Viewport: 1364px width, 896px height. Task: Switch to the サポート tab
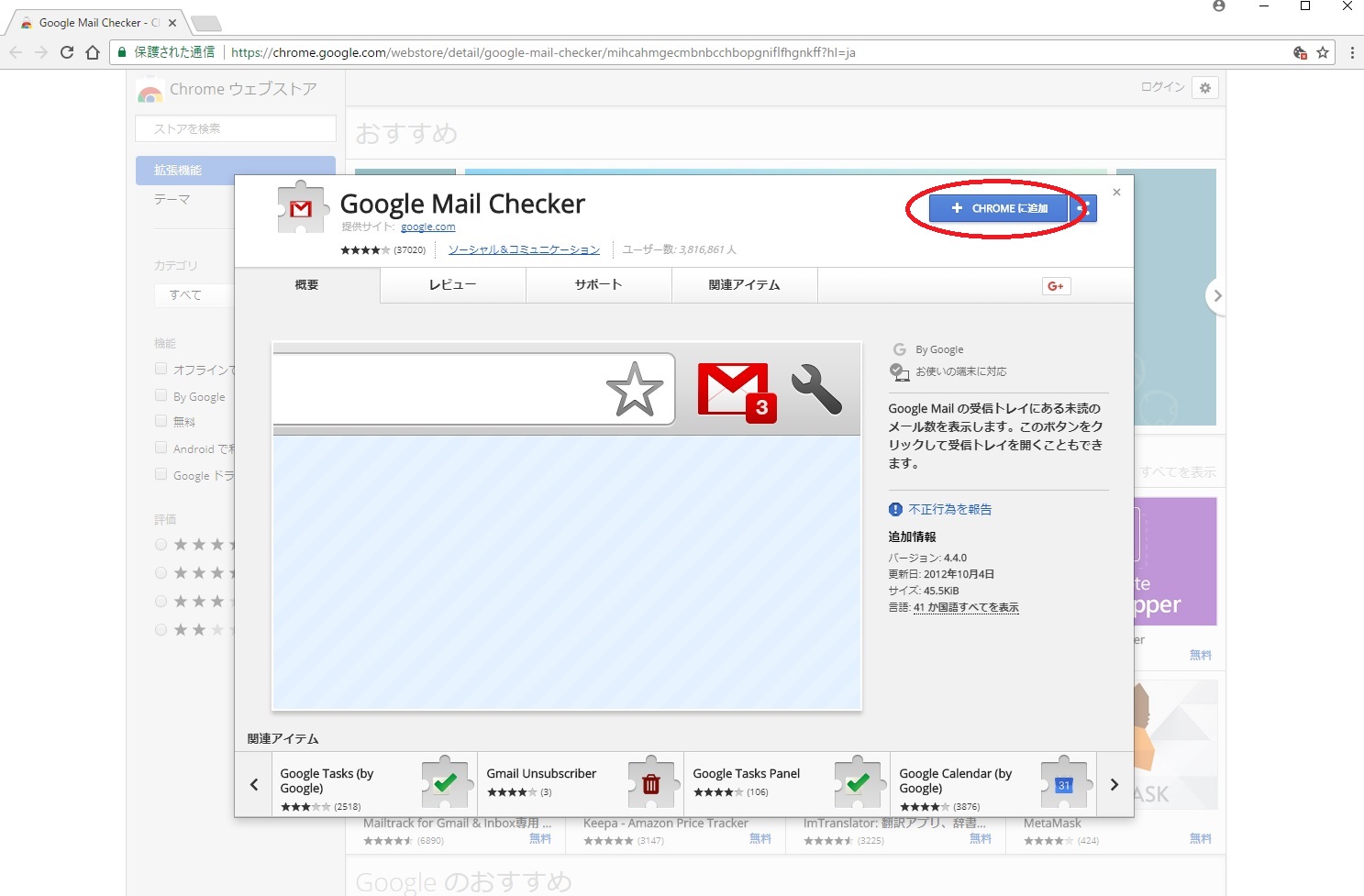599,285
